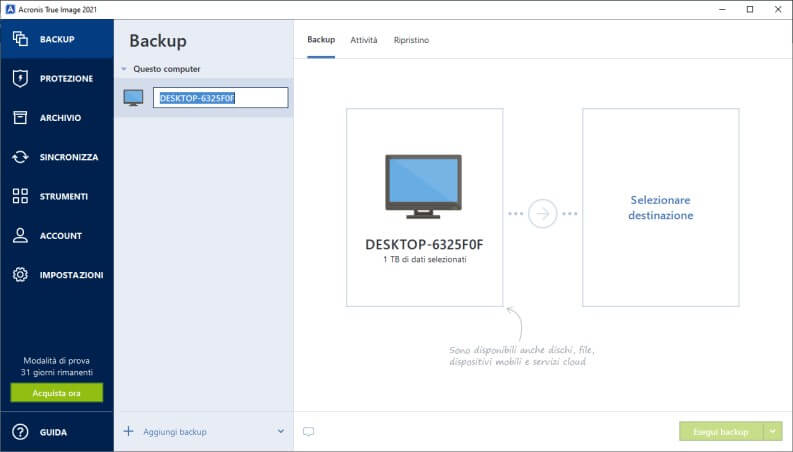Click Aggiungi backup link

[x=174, y=432]
